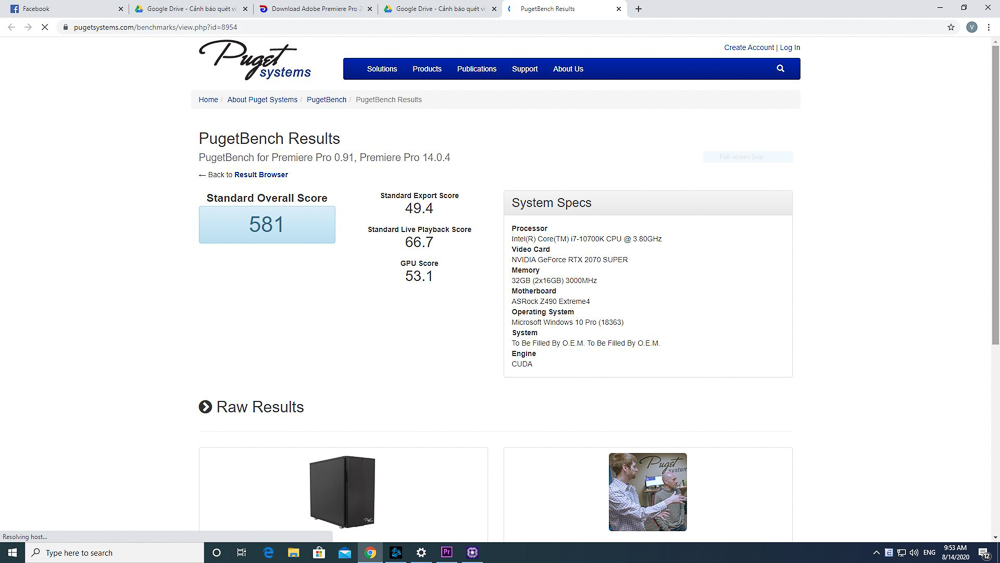Open volume control in system tray
1000x563 pixels.
(914, 552)
